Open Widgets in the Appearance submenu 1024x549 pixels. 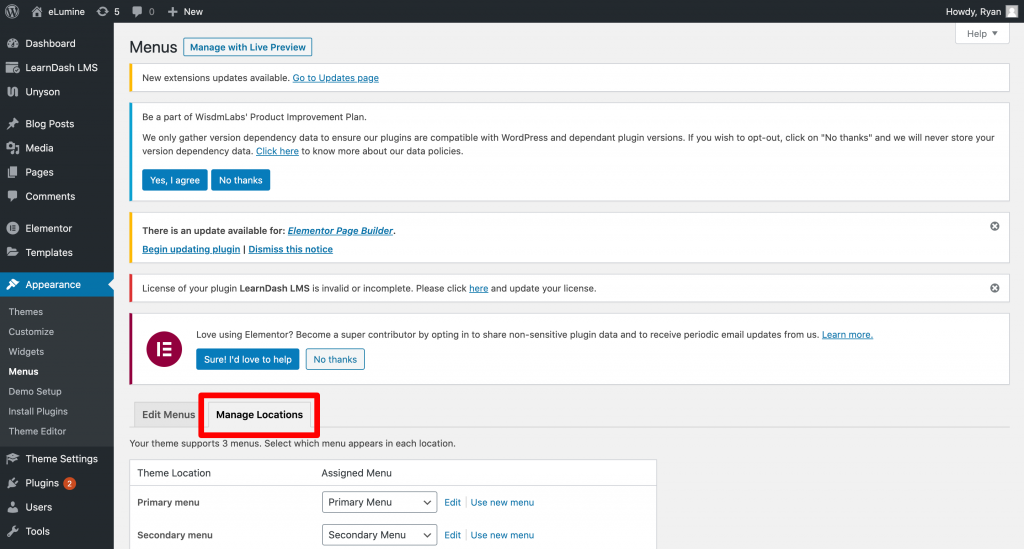pyautogui.click(x=26, y=352)
